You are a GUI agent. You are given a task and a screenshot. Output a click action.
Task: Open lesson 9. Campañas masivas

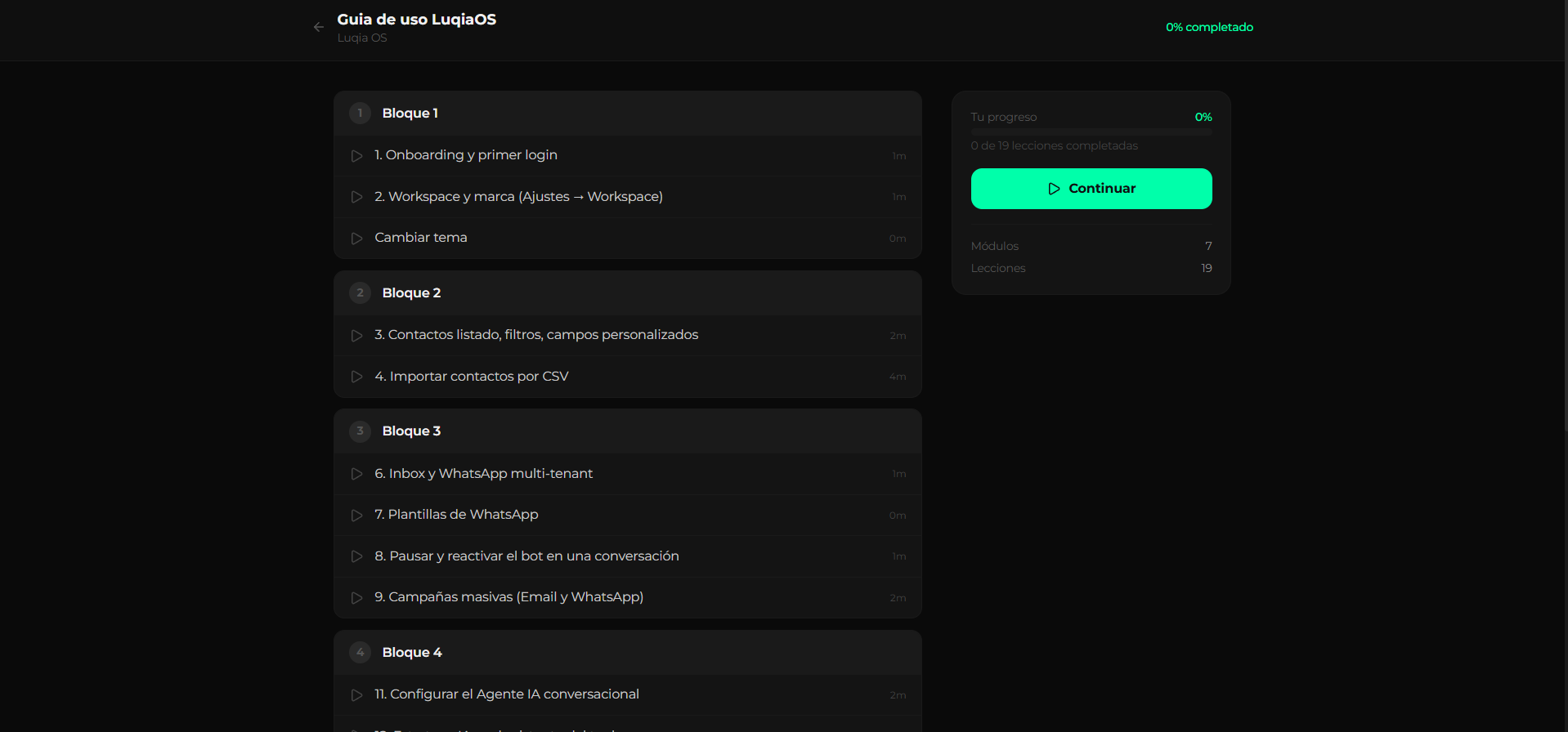coord(628,598)
